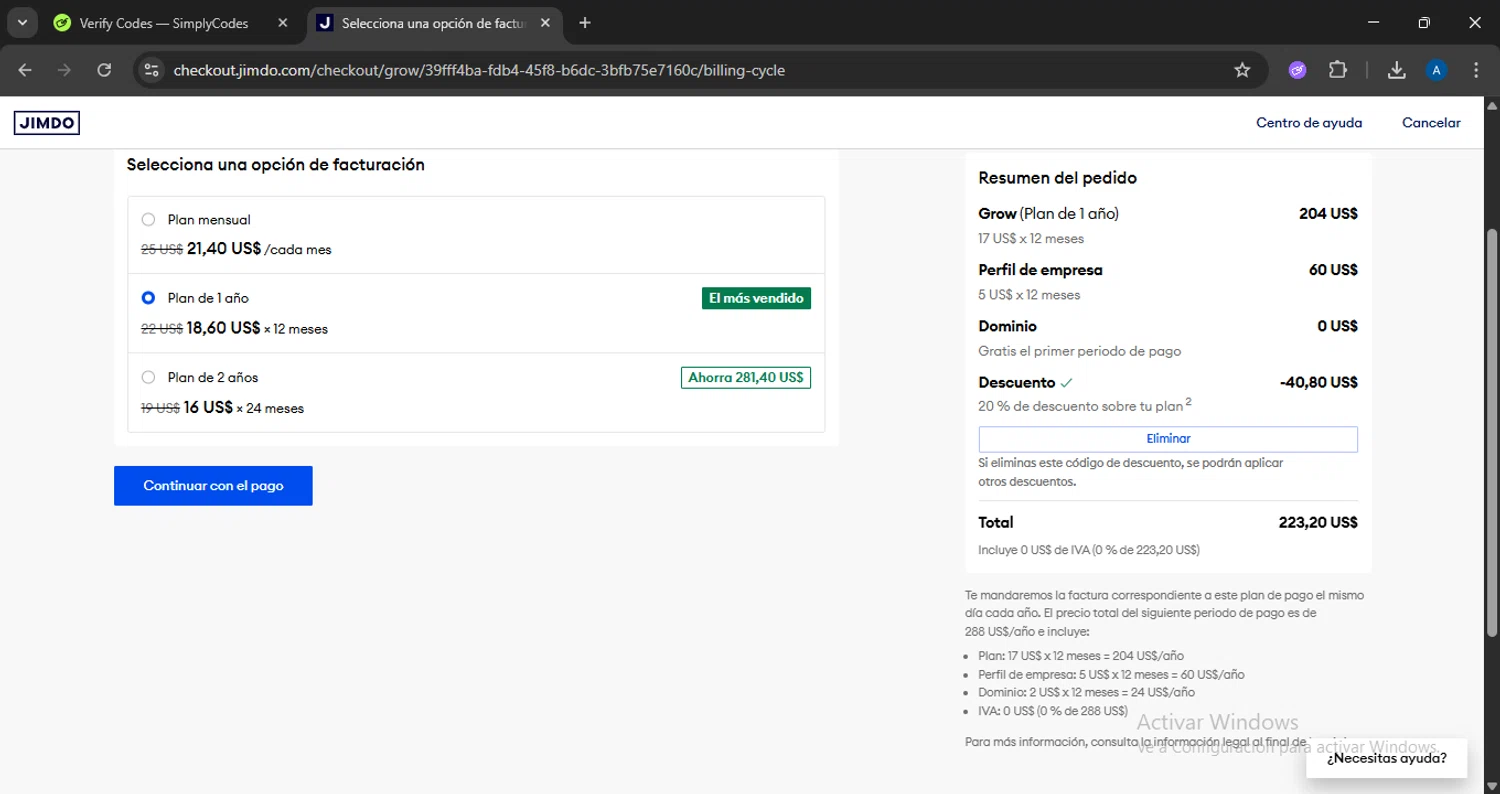Open the tab search dropdown arrow
The width and height of the screenshot is (1500, 794).
point(21,23)
